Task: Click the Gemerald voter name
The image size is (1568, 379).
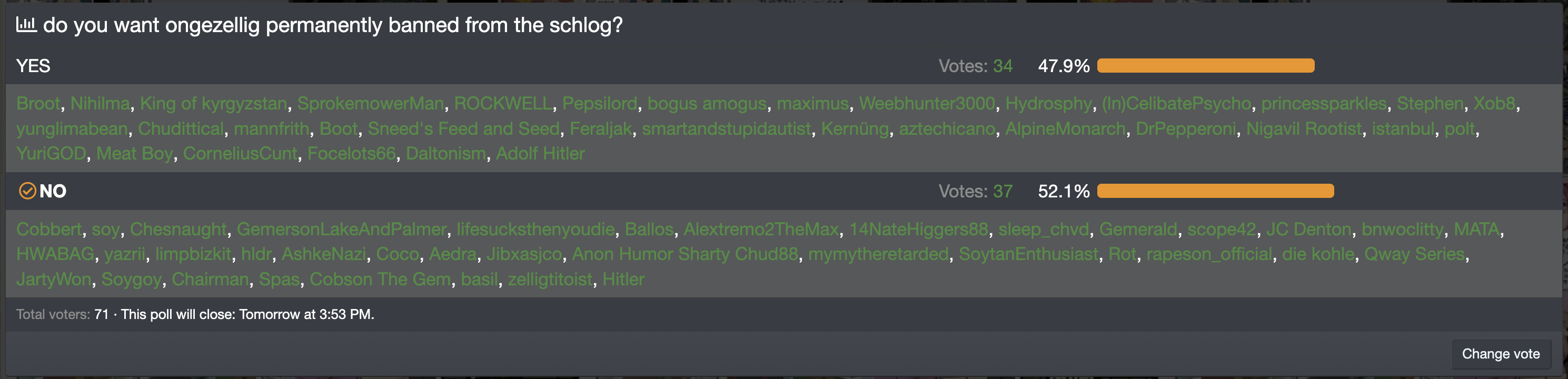Action: click(1138, 230)
